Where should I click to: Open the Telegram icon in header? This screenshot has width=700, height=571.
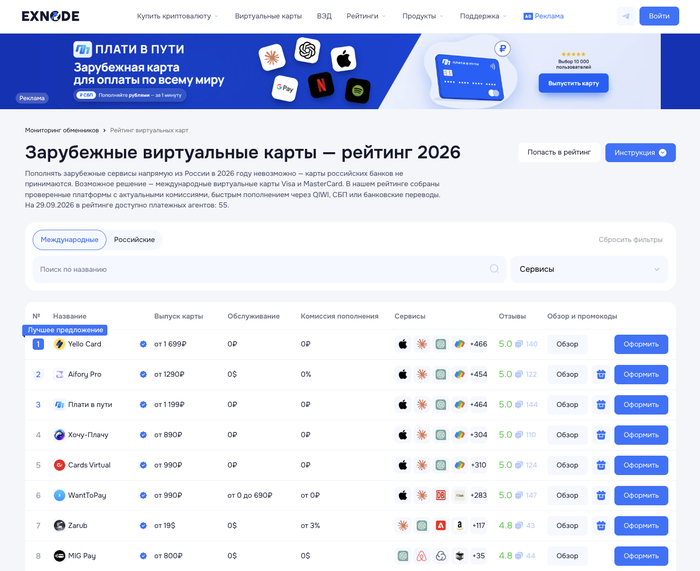pos(626,16)
